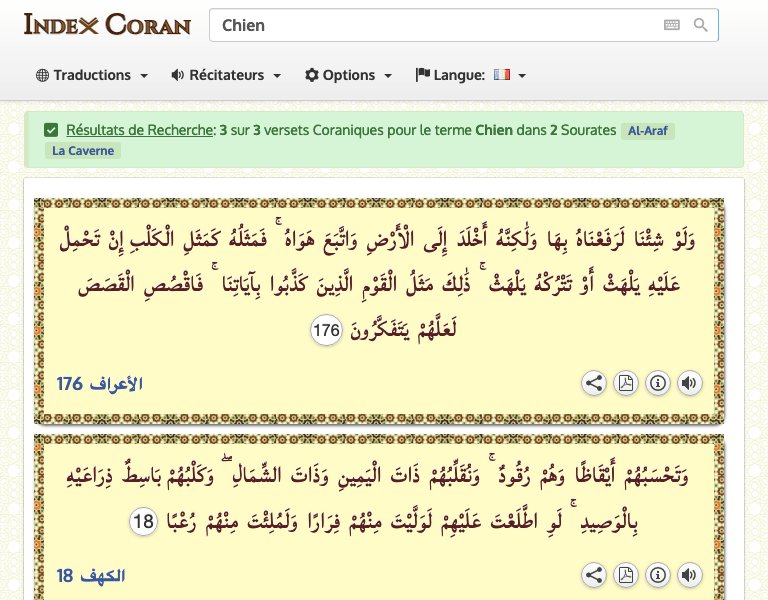This screenshot has width=768, height=600.
Task: Export verse Al-Kahf 18 as PDF
Action: pos(625,575)
